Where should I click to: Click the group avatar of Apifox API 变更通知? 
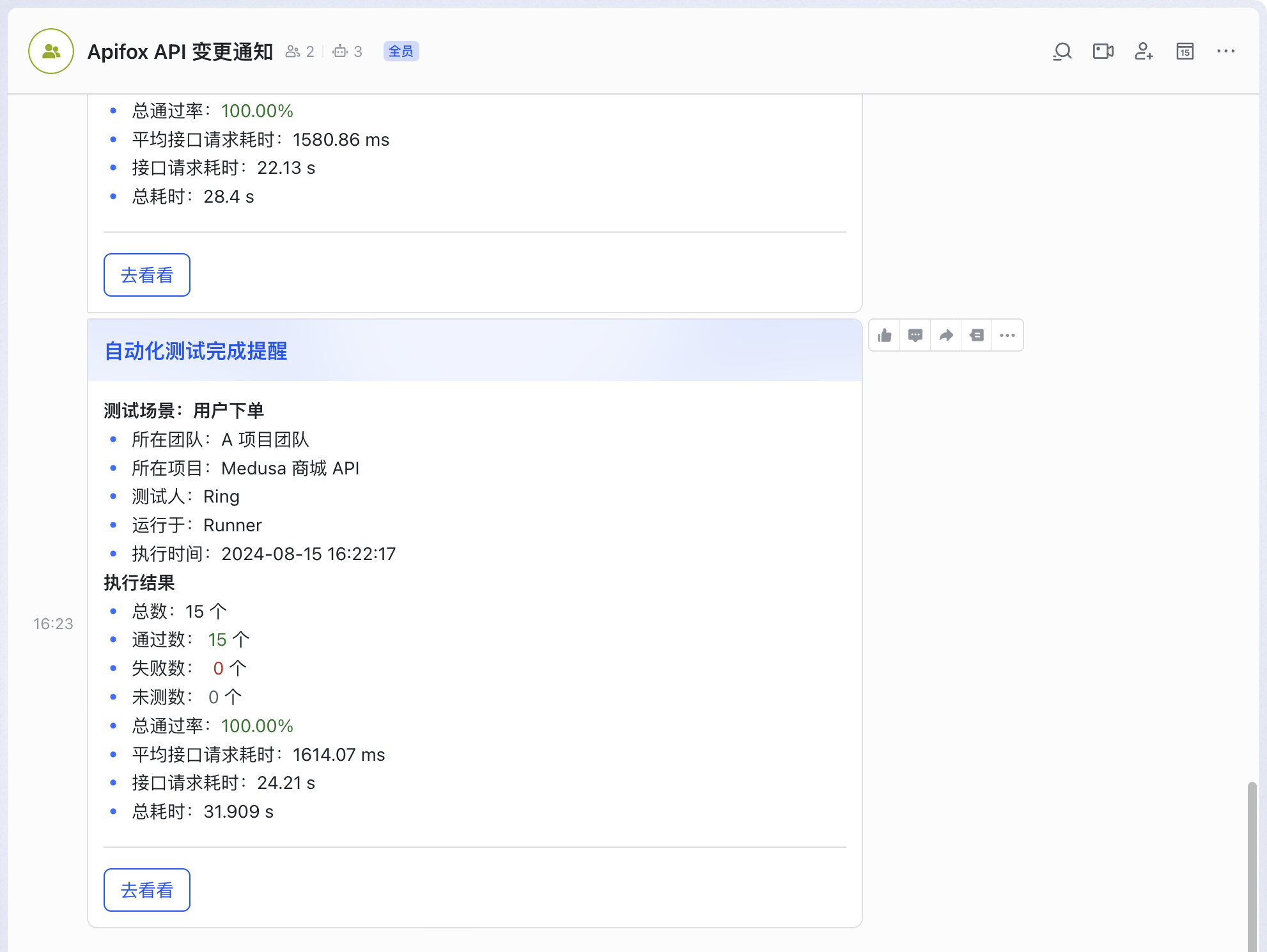point(50,51)
